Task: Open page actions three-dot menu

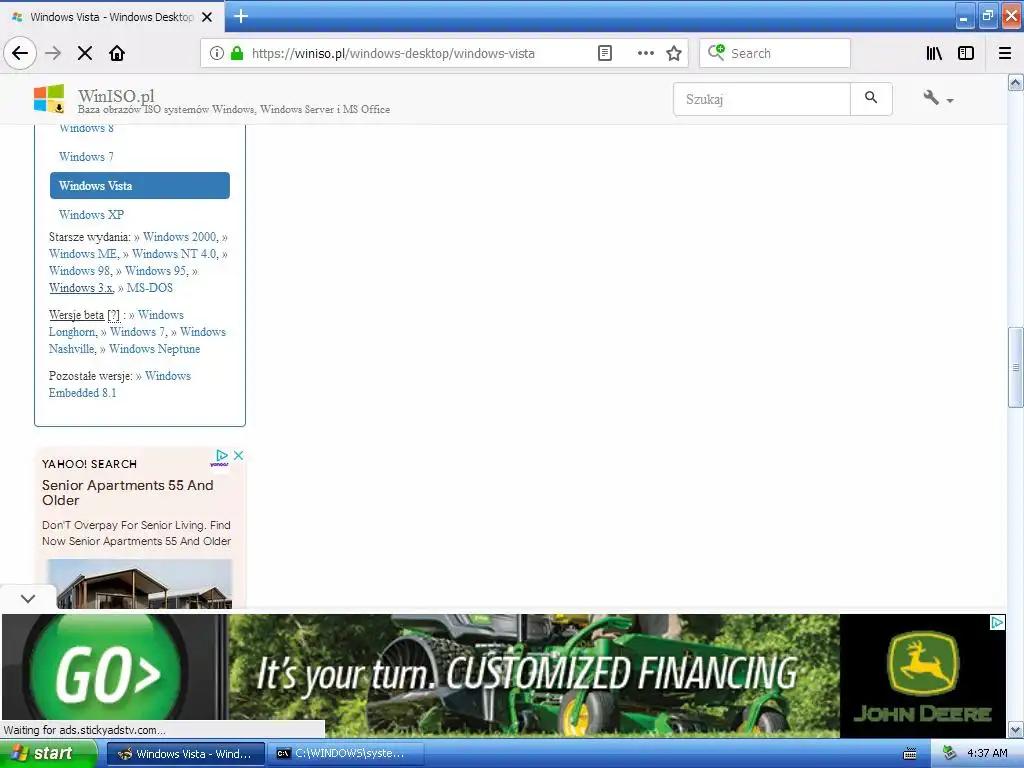Action: click(646, 53)
